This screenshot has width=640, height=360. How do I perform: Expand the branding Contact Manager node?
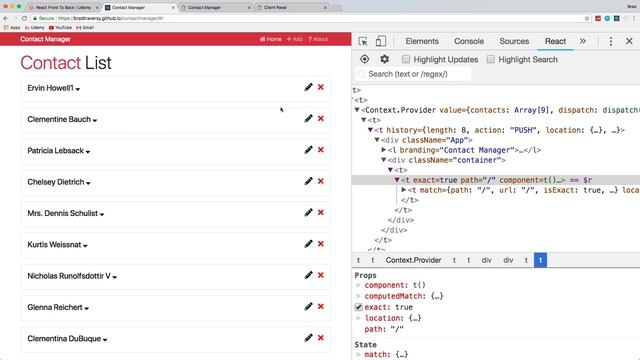tap(384, 150)
